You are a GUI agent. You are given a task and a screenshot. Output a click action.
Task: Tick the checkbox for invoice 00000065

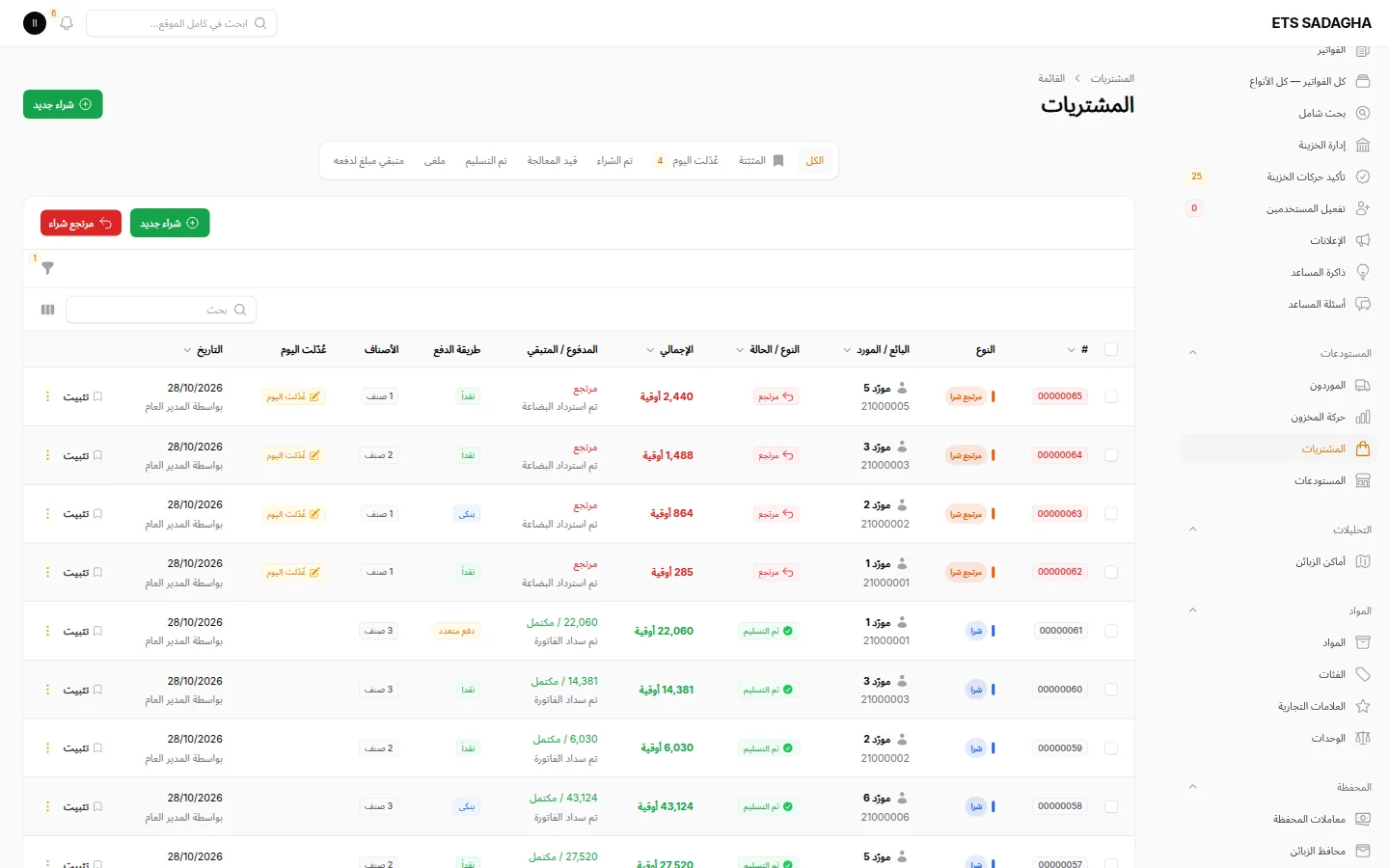[x=1111, y=396]
